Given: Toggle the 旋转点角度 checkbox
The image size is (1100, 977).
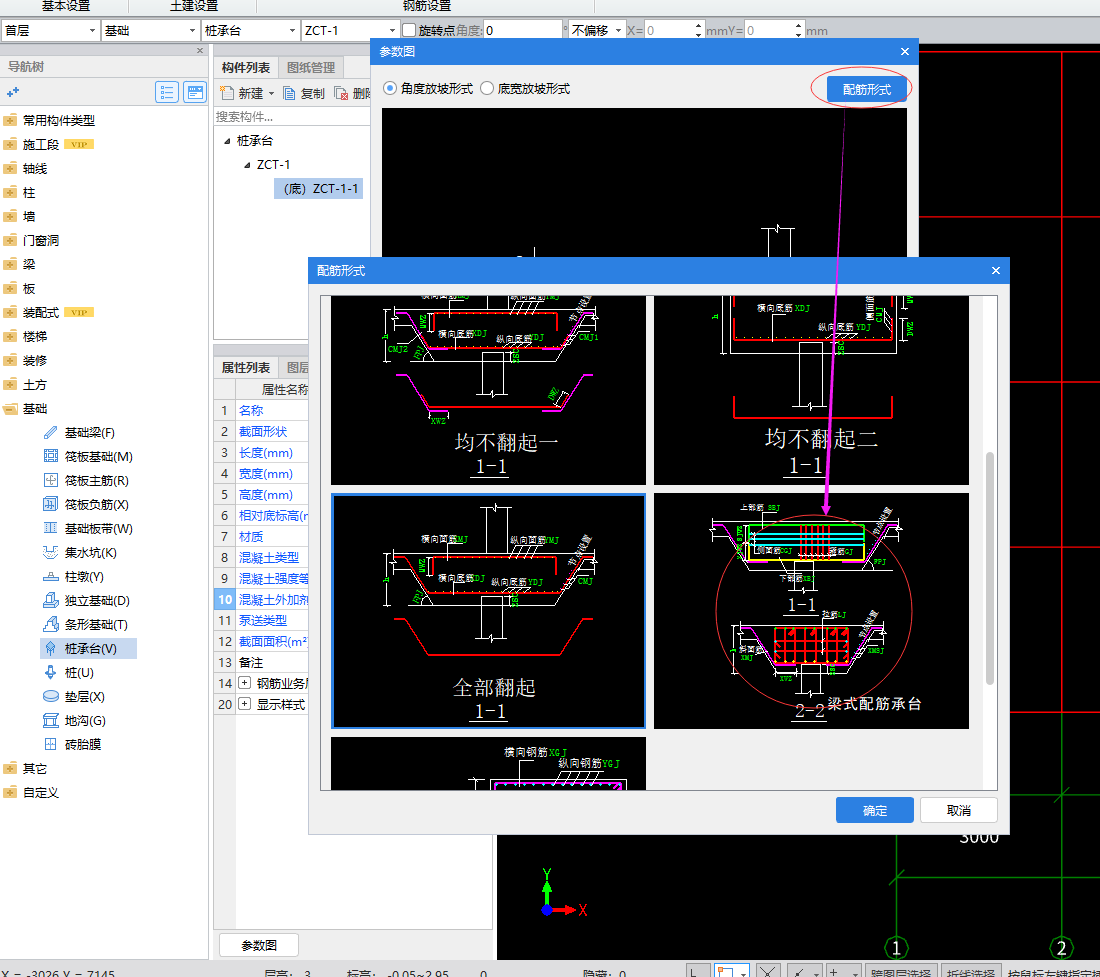Looking at the screenshot, I should tap(409, 31).
